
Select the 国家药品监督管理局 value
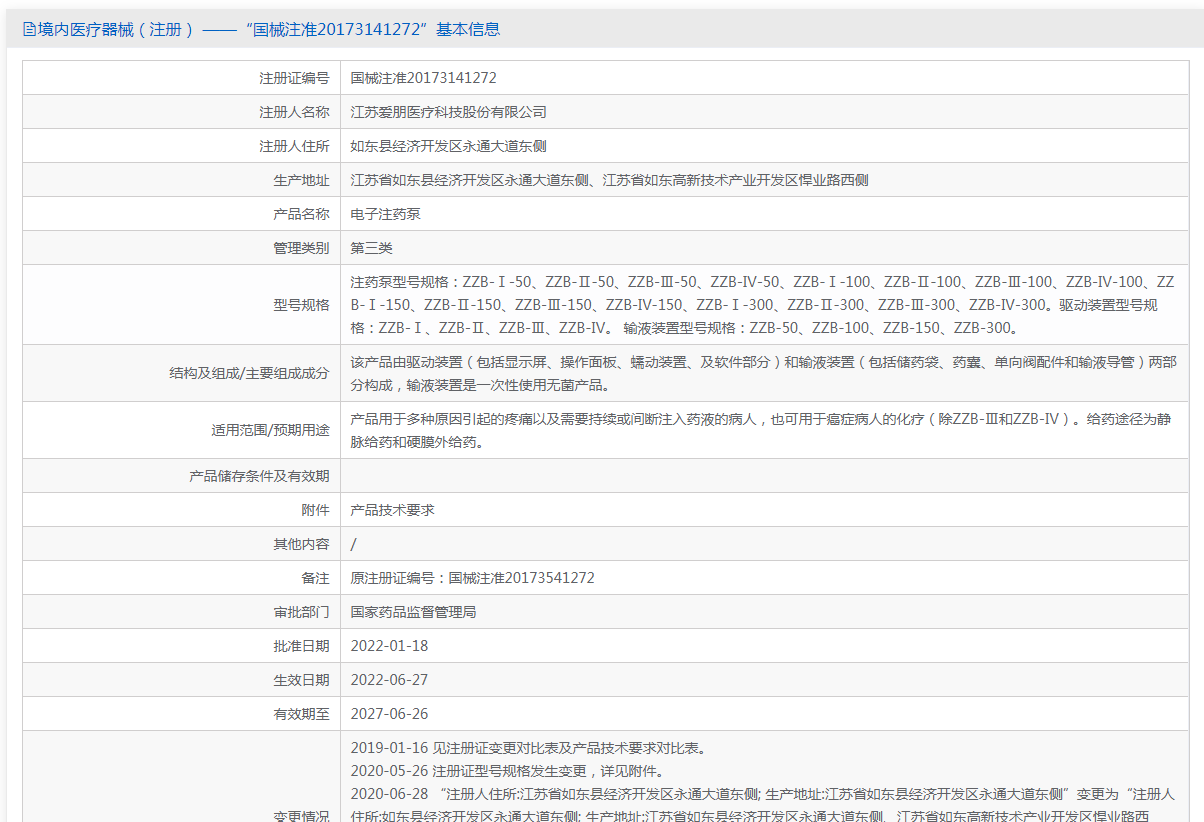click(413, 612)
